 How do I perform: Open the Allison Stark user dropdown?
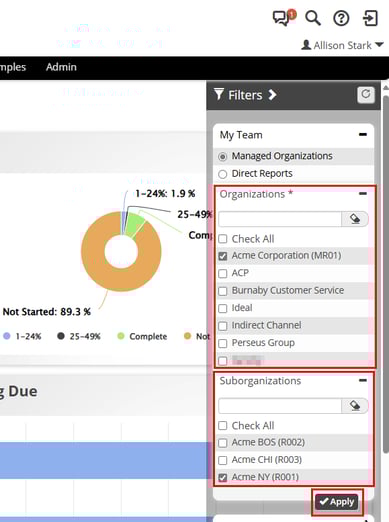point(342,45)
